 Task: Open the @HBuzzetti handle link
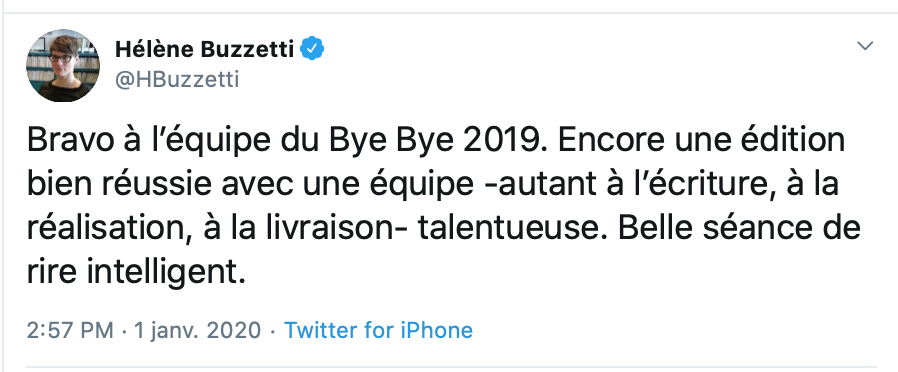(177, 80)
